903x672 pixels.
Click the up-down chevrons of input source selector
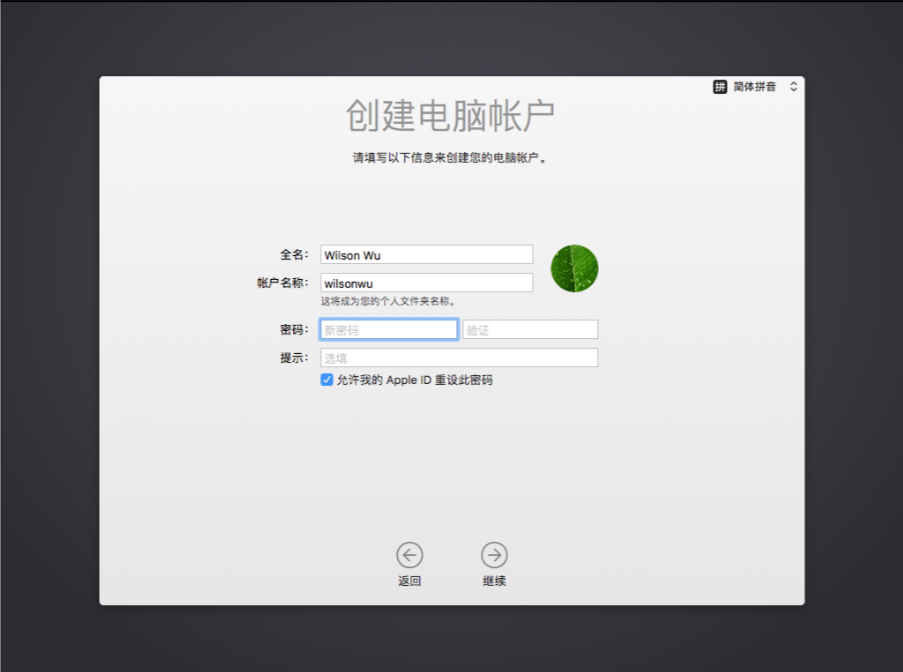(794, 86)
